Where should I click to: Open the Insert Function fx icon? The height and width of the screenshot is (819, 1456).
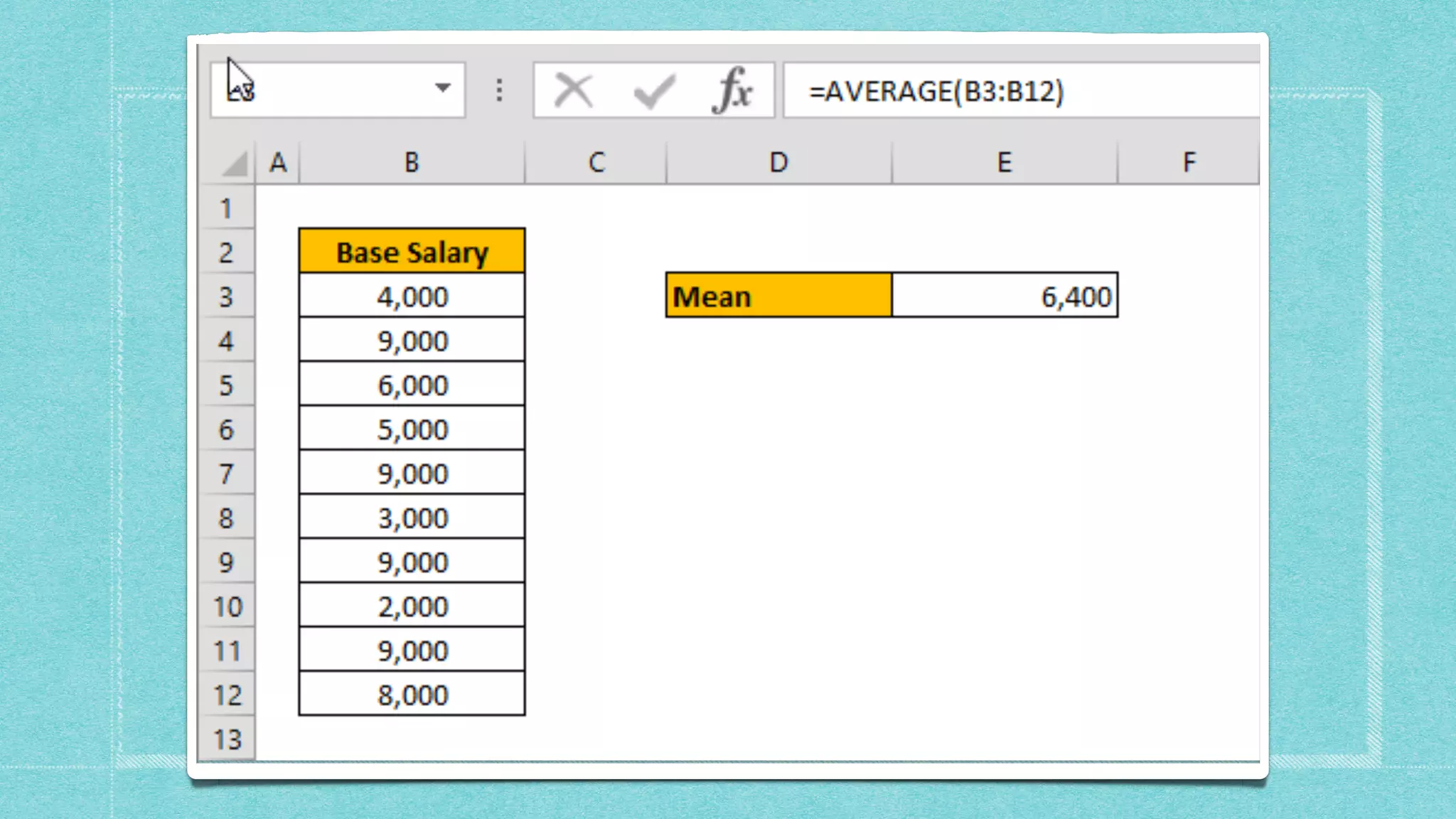(732, 90)
